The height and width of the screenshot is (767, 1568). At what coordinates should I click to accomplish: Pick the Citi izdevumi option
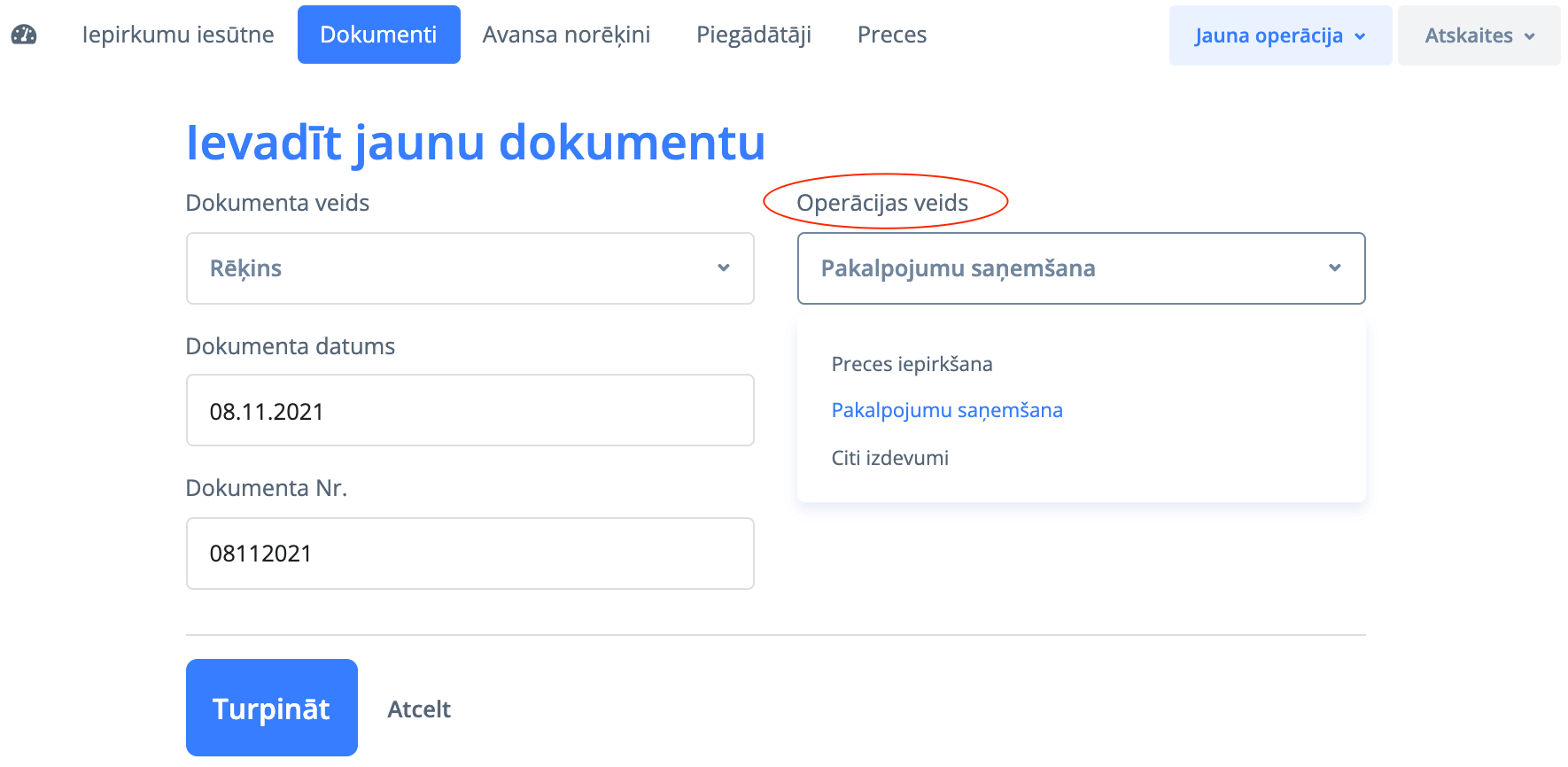pos(889,458)
